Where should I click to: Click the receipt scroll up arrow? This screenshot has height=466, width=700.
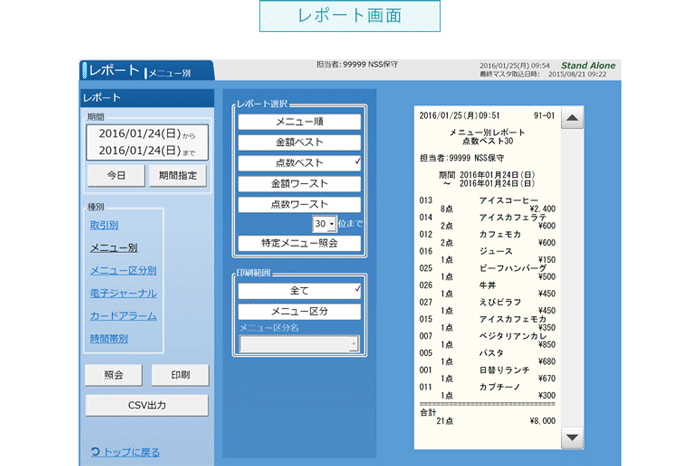(572, 118)
